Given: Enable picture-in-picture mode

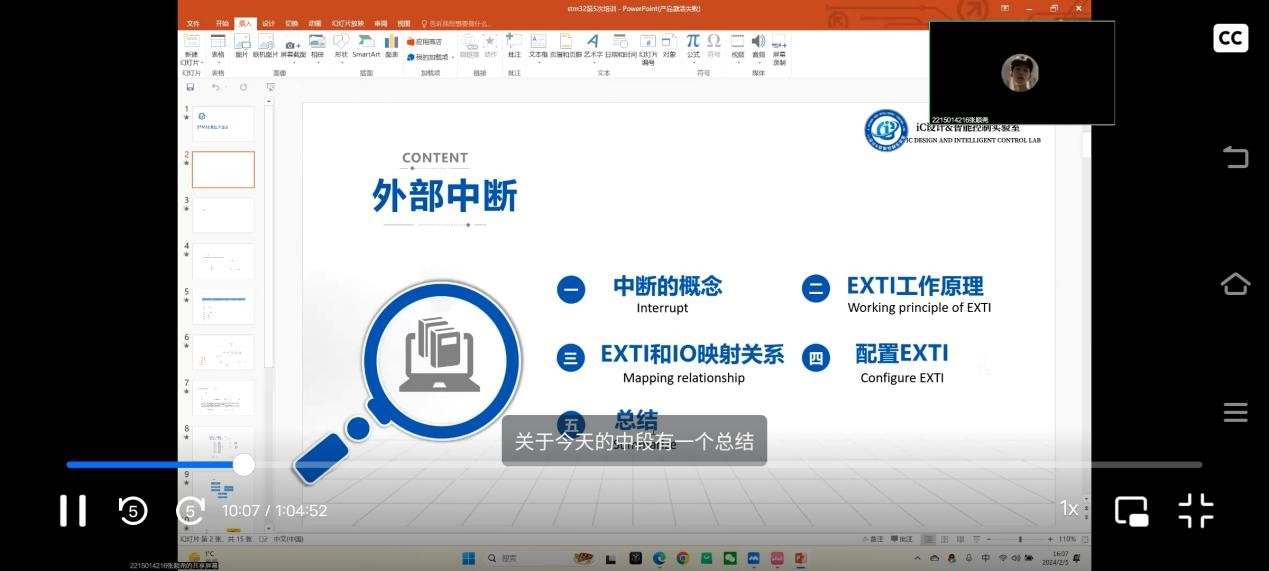Looking at the screenshot, I should point(1131,510).
